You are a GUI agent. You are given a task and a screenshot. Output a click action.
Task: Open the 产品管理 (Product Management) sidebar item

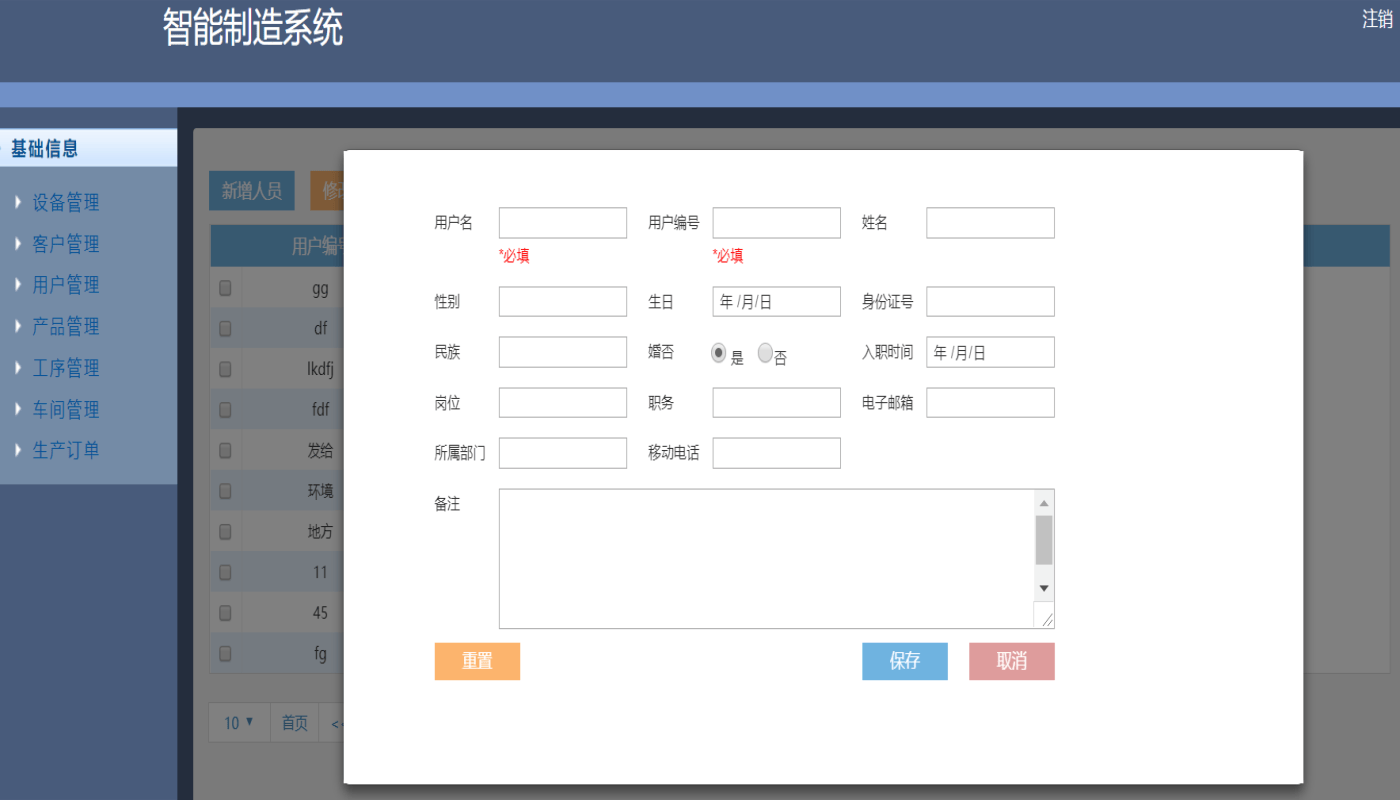pyautogui.click(x=68, y=325)
